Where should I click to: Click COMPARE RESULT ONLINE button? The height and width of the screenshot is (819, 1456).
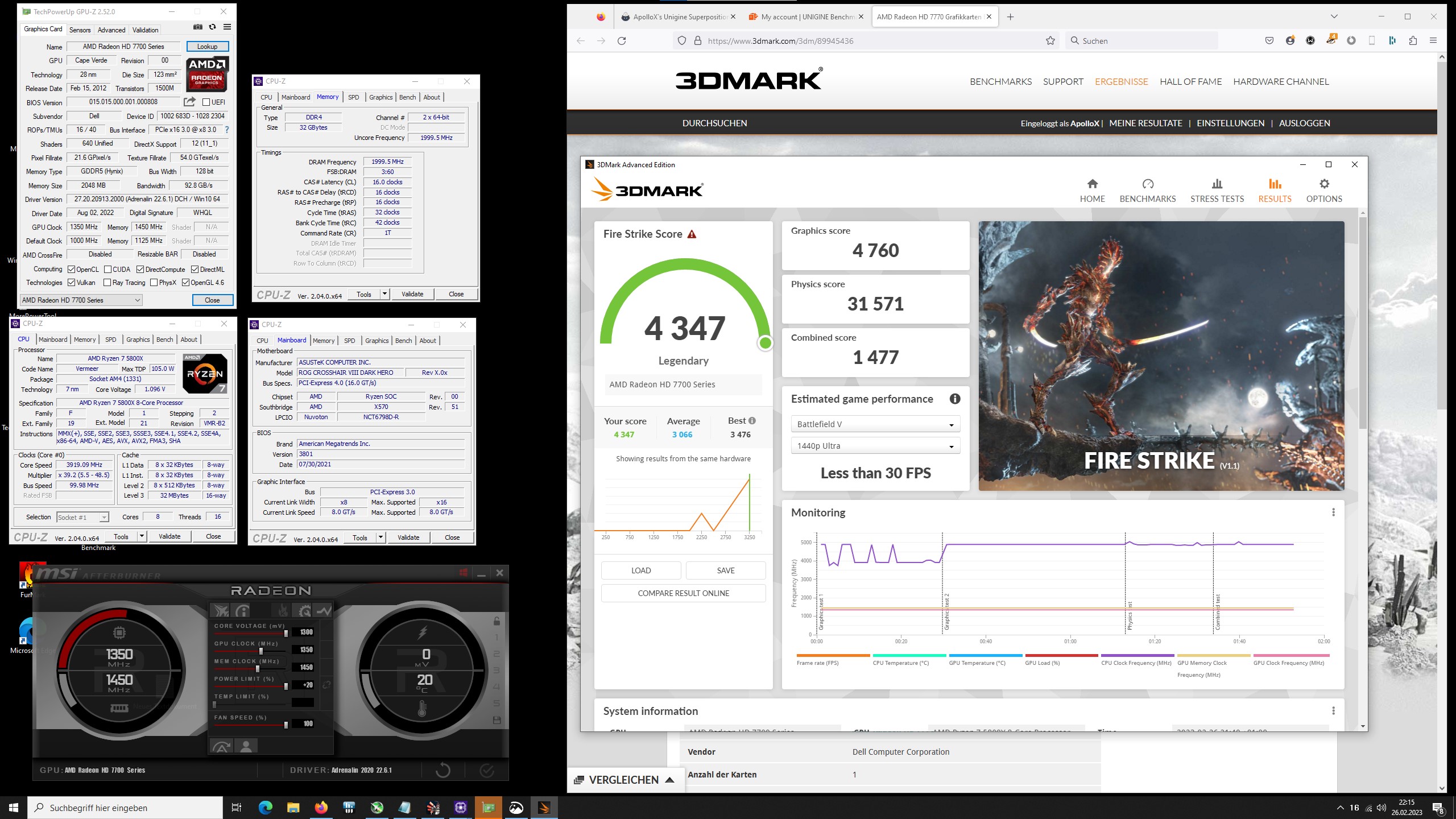coord(683,593)
